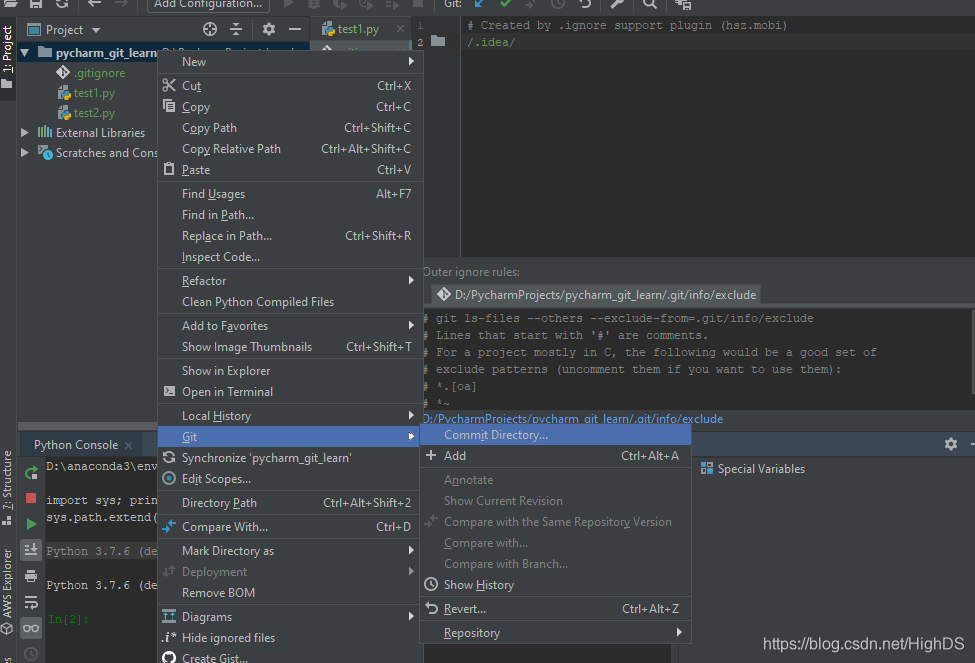Click Paste in context menu
Screen dimensions: 975x663
coord(290,170)
